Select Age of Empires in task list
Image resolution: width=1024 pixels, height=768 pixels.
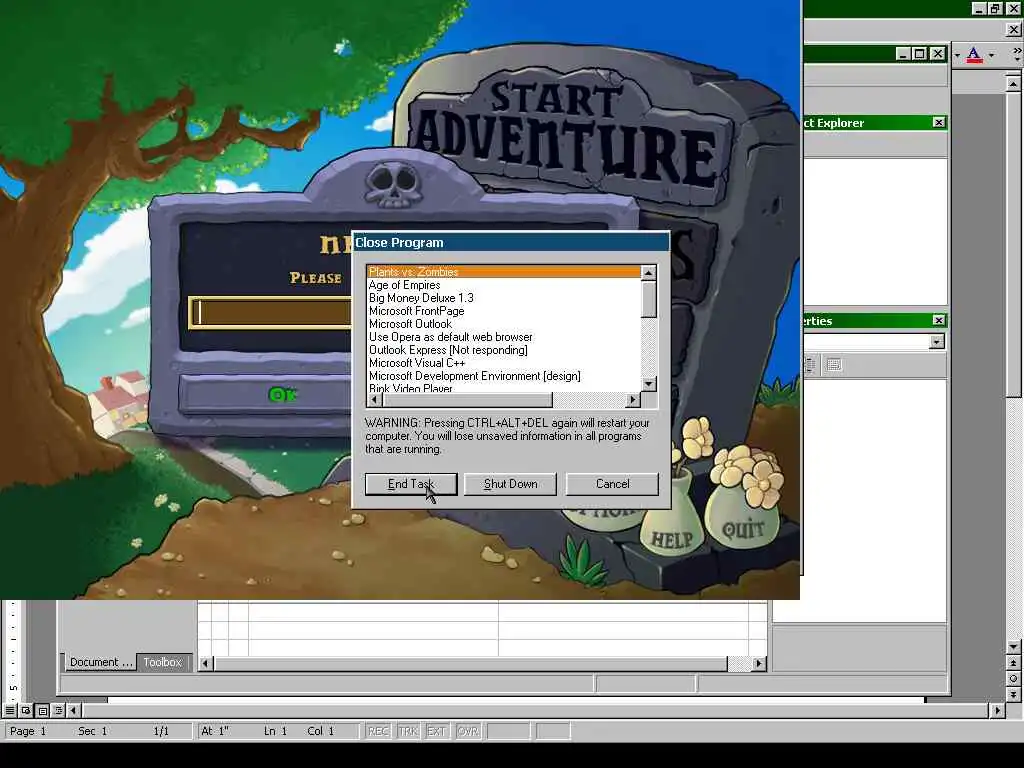click(504, 285)
